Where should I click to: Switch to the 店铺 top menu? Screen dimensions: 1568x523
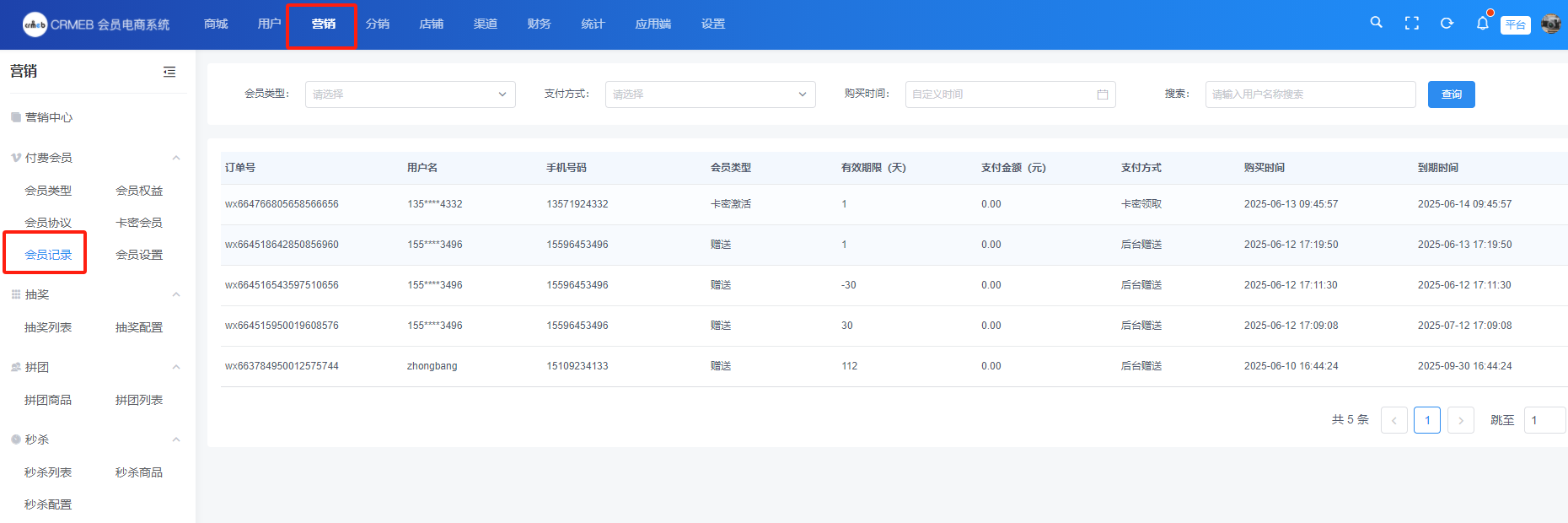point(432,24)
